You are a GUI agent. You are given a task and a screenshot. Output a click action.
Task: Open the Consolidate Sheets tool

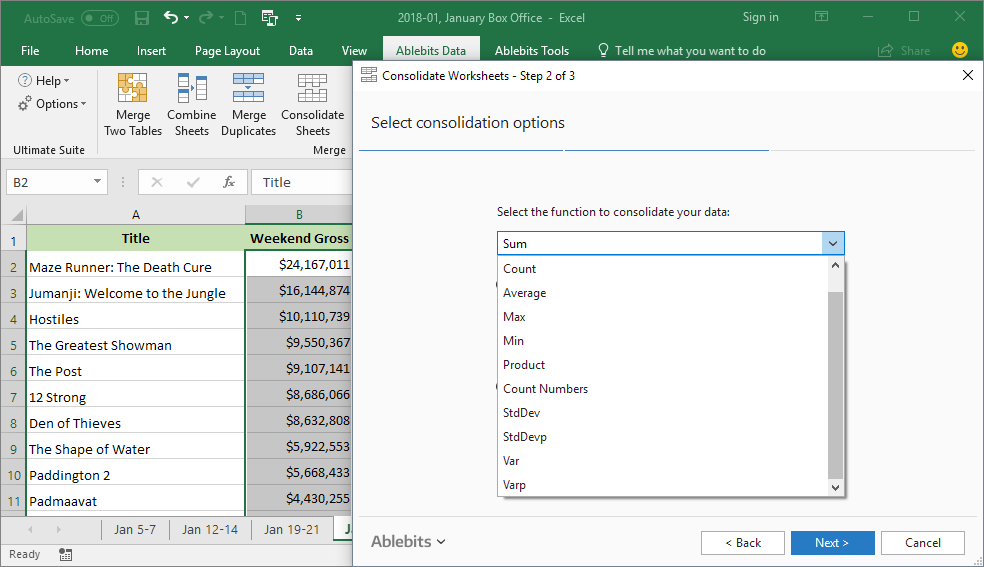pyautogui.click(x=313, y=104)
